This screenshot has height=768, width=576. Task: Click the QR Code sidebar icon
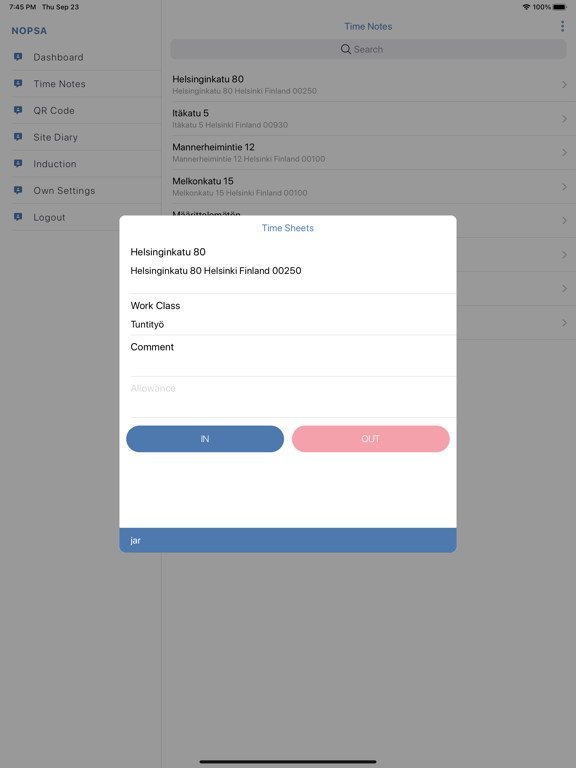pyautogui.click(x=18, y=110)
